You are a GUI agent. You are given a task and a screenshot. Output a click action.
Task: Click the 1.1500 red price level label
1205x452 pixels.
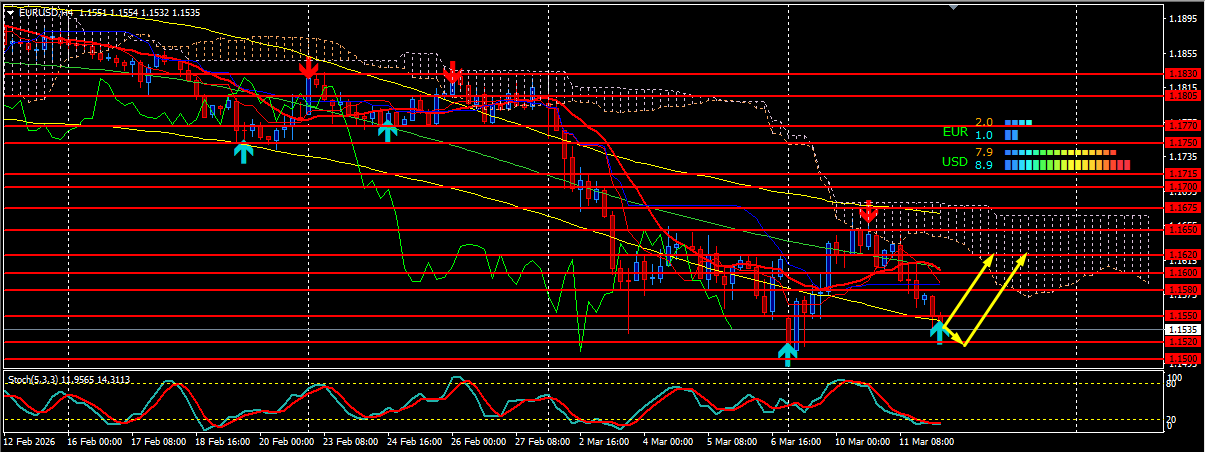tap(1184, 358)
